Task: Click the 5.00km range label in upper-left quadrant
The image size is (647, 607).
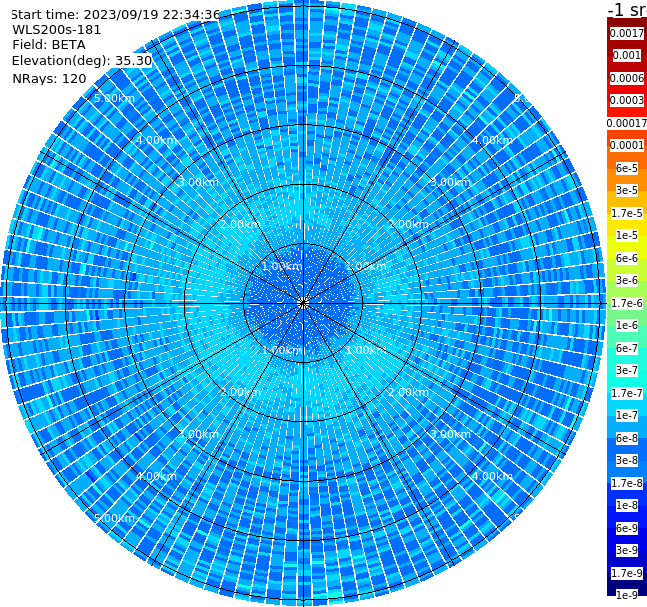Action: tap(114, 98)
